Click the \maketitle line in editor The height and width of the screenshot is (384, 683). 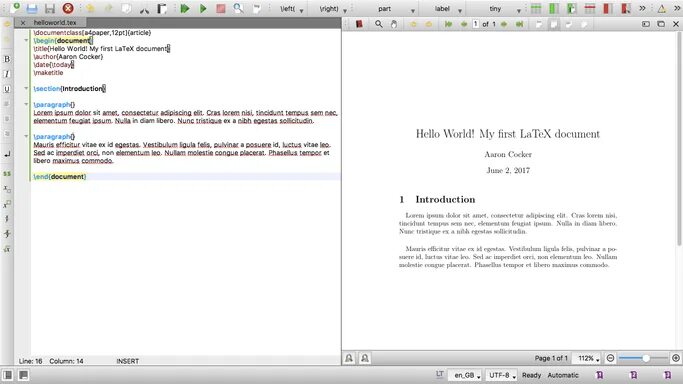click(x=48, y=73)
